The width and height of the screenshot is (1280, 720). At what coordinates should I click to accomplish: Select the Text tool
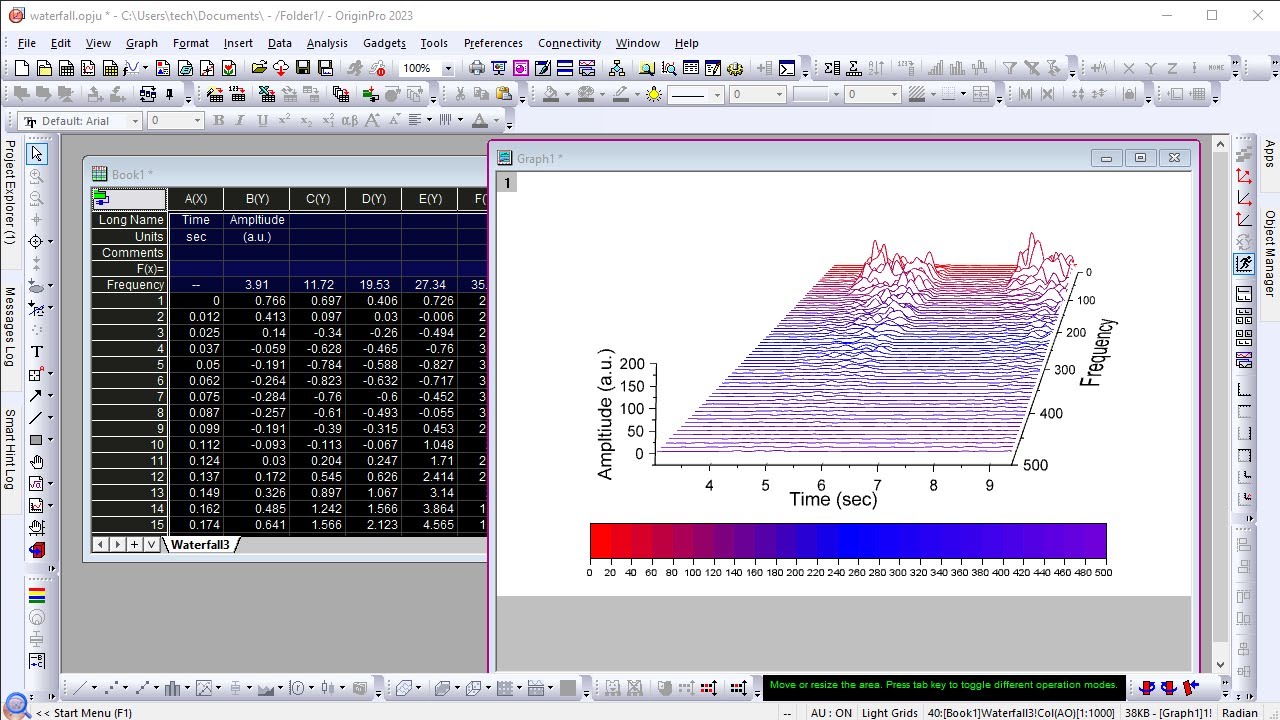tap(36, 351)
